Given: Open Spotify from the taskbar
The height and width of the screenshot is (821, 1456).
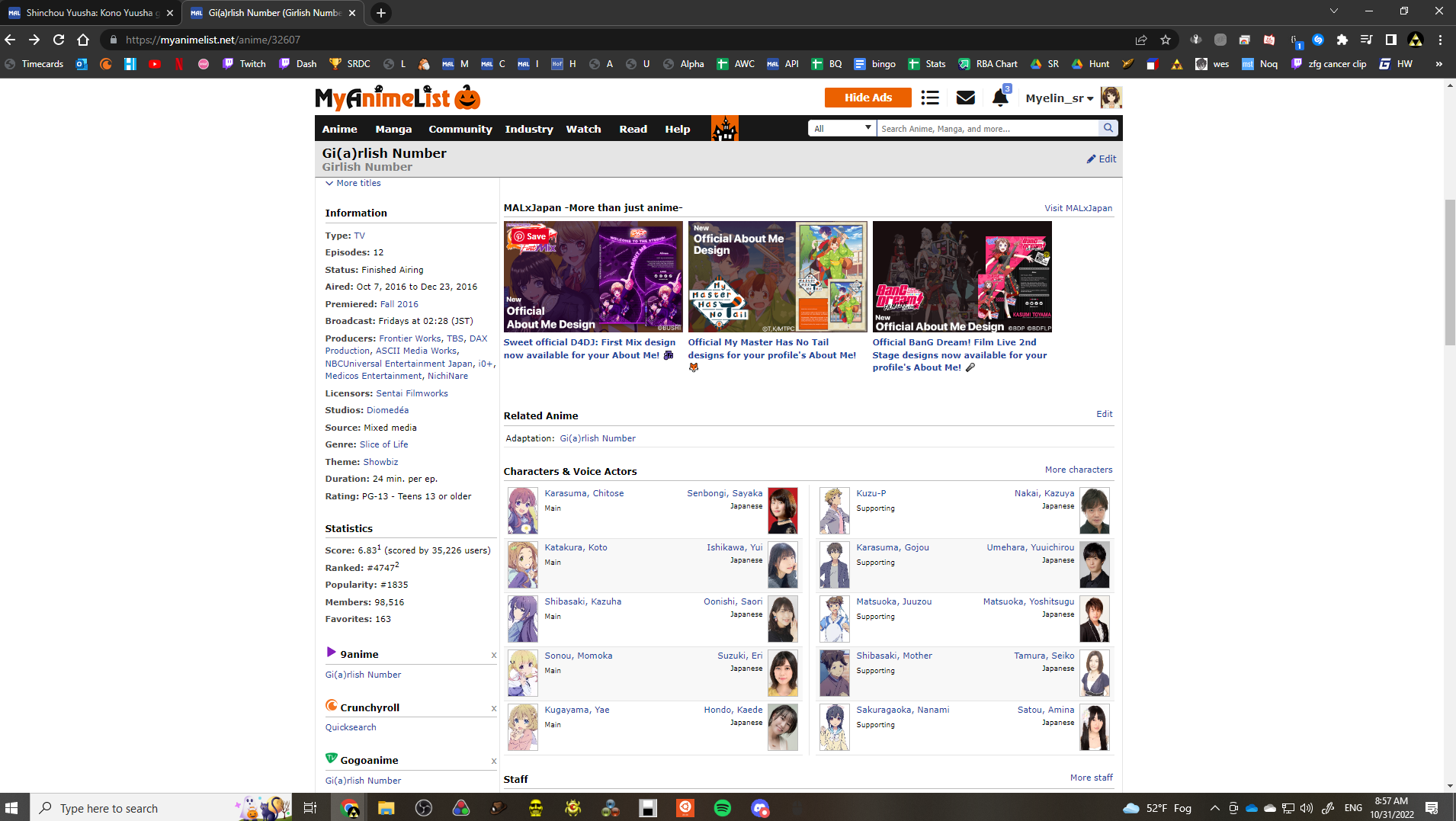Looking at the screenshot, I should coord(722,808).
